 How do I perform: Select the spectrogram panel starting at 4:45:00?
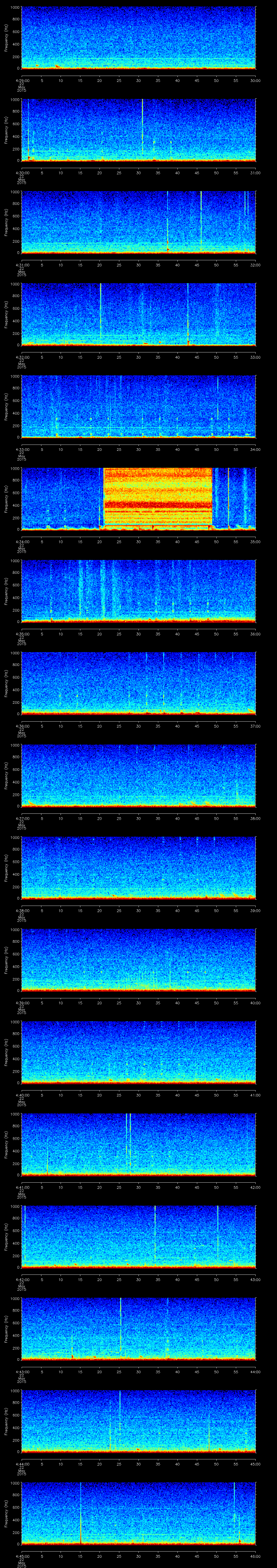coord(139,1513)
